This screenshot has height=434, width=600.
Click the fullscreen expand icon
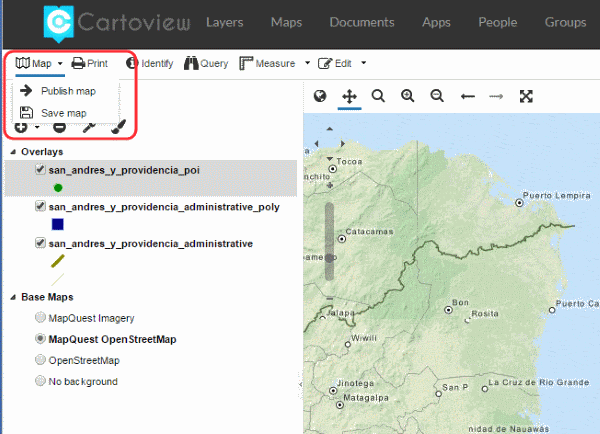click(526, 96)
